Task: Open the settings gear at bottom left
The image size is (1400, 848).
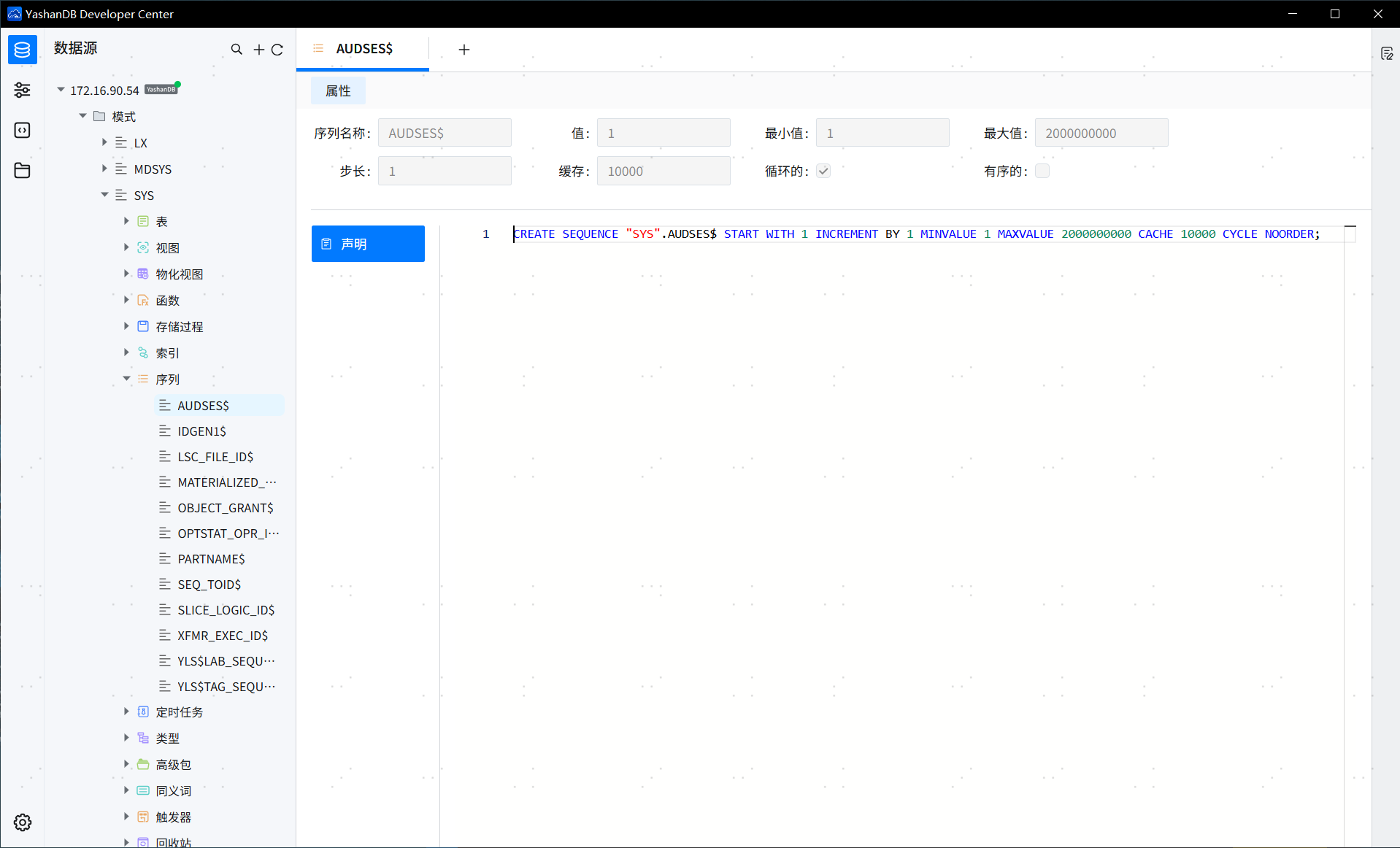Action: click(x=22, y=822)
